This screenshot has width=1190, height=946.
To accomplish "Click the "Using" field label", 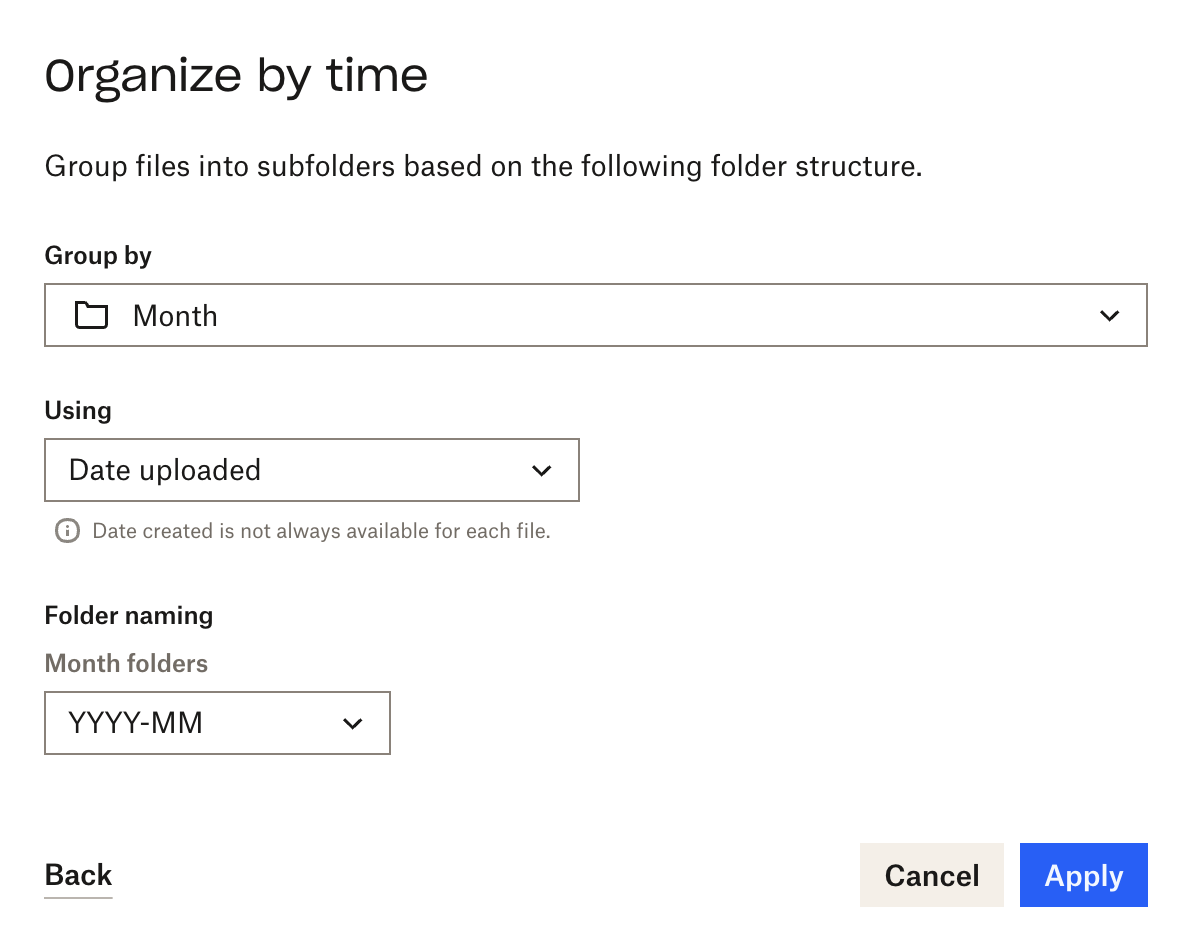I will [x=78, y=410].
